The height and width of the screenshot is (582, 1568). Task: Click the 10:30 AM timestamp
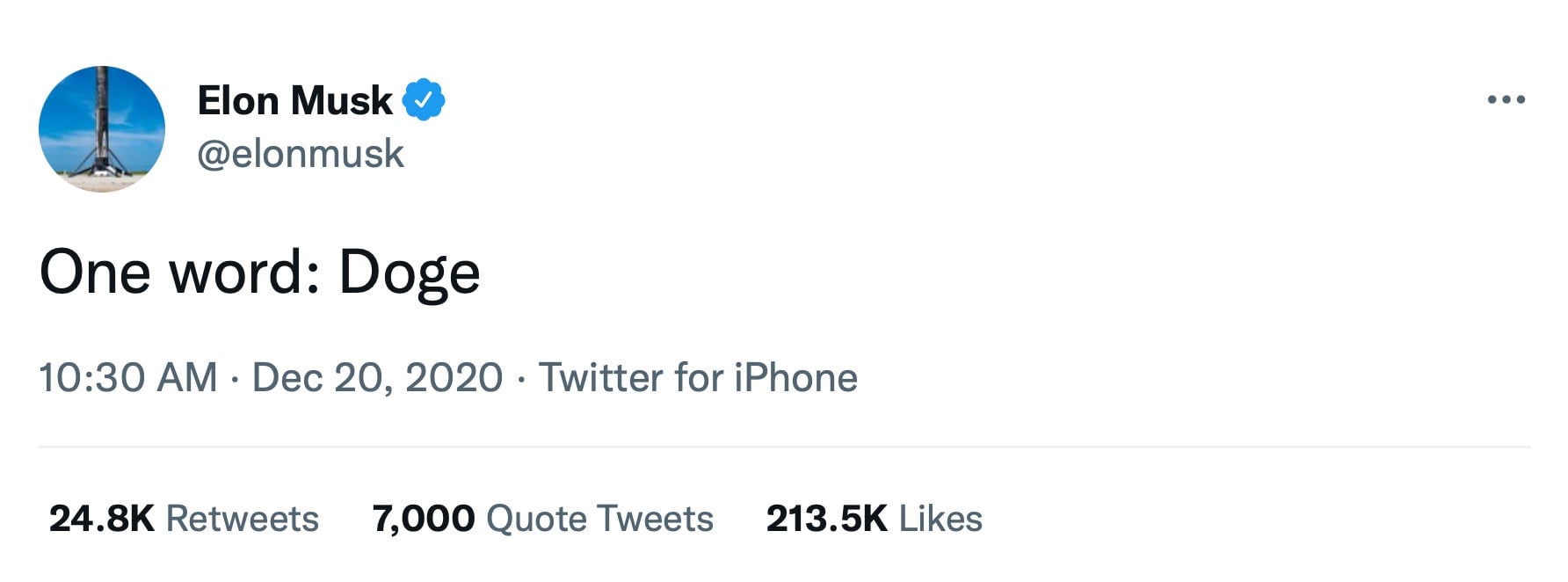tap(128, 378)
